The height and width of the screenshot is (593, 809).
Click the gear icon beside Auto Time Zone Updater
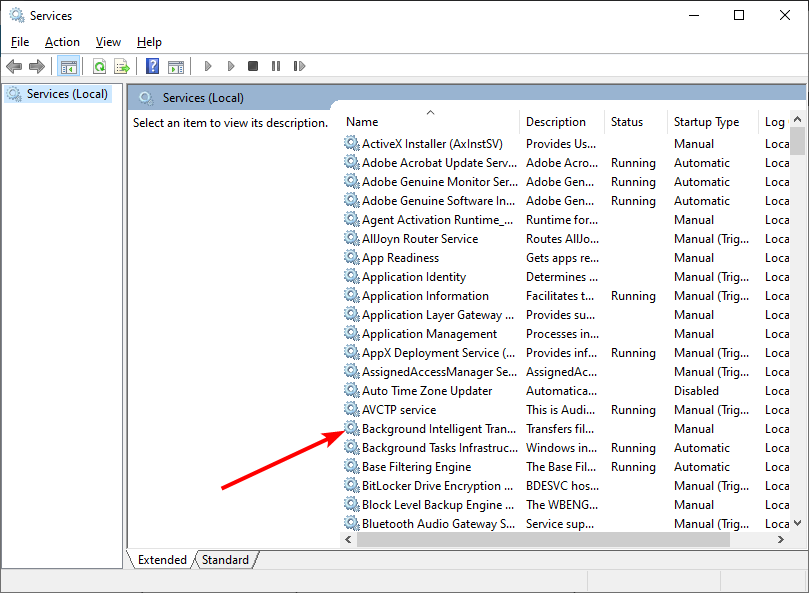[x=352, y=390]
